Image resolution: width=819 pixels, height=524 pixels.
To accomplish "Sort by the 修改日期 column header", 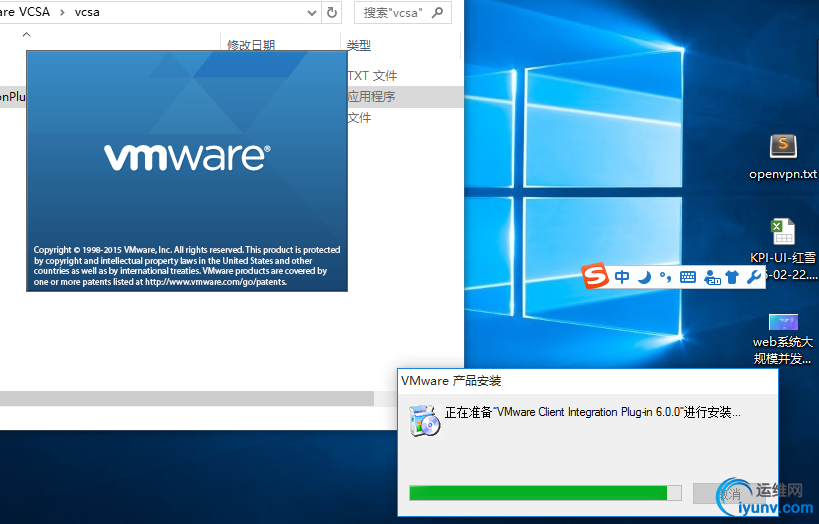I will [251, 45].
